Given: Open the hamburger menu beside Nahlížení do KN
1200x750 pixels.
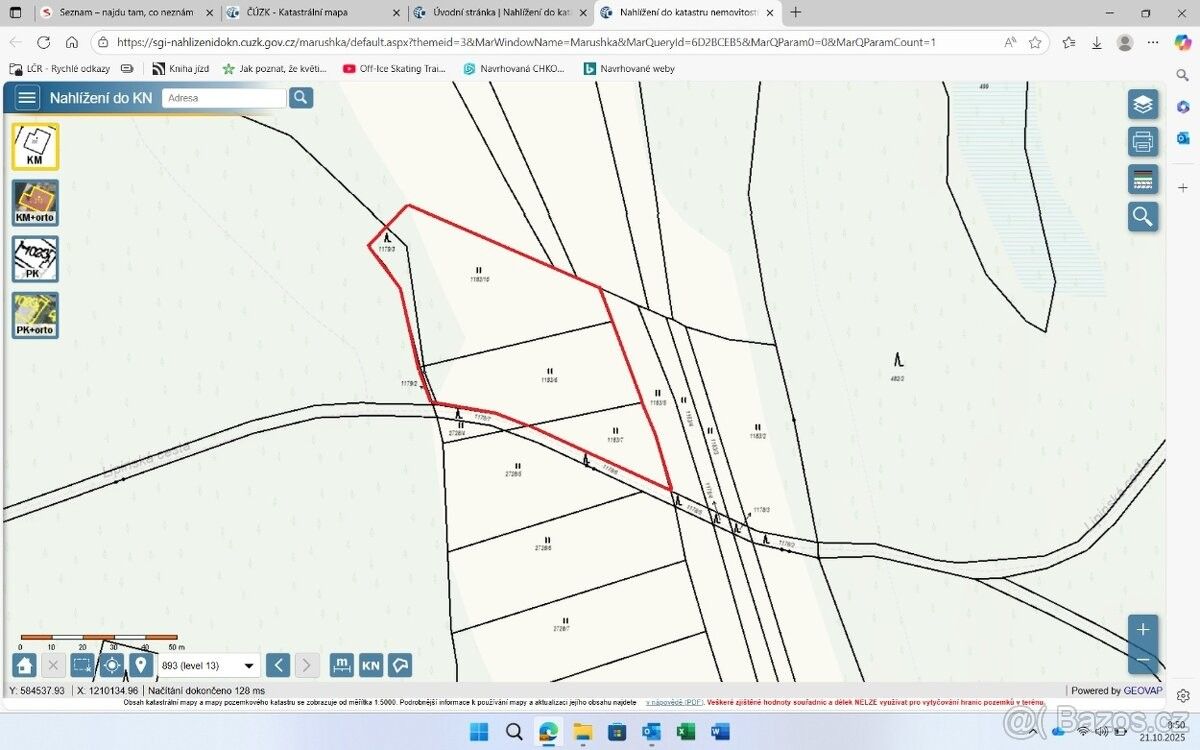Looking at the screenshot, I should 27,98.
